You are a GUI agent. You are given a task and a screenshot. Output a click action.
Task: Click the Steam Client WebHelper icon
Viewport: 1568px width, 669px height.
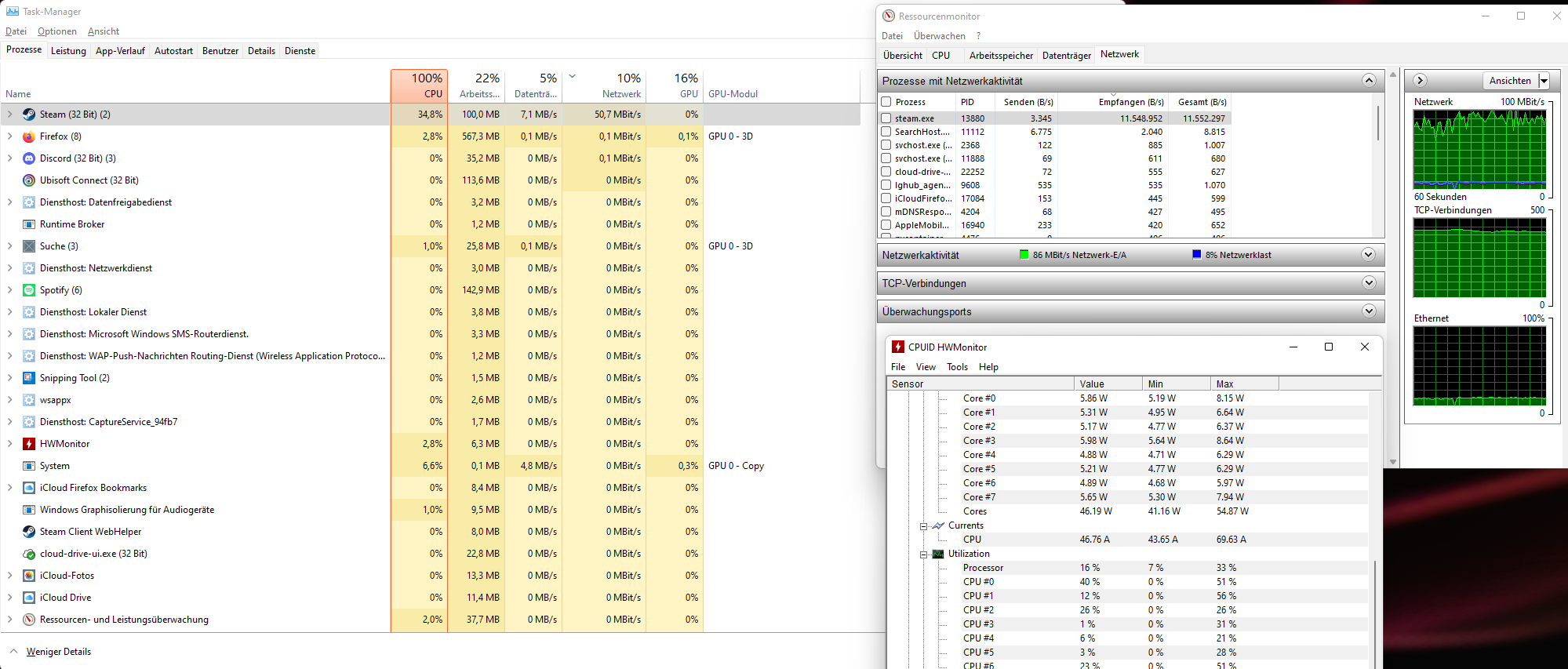tap(29, 532)
